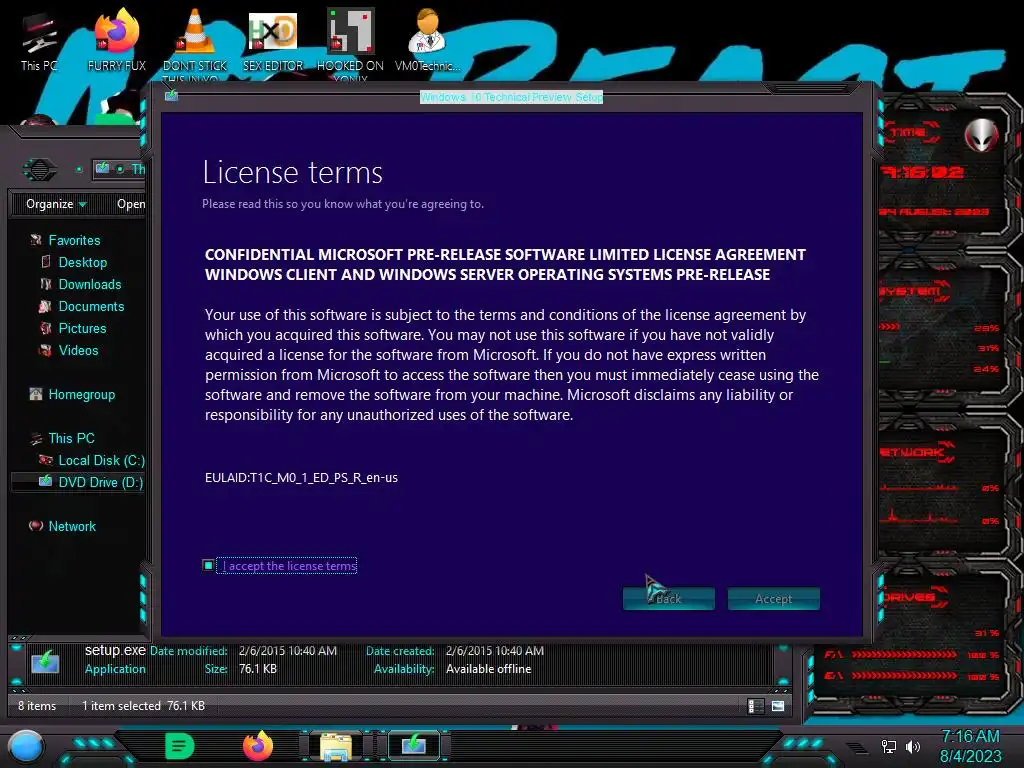
Task: Click setup.exe icon in details pane
Action: tap(45, 662)
